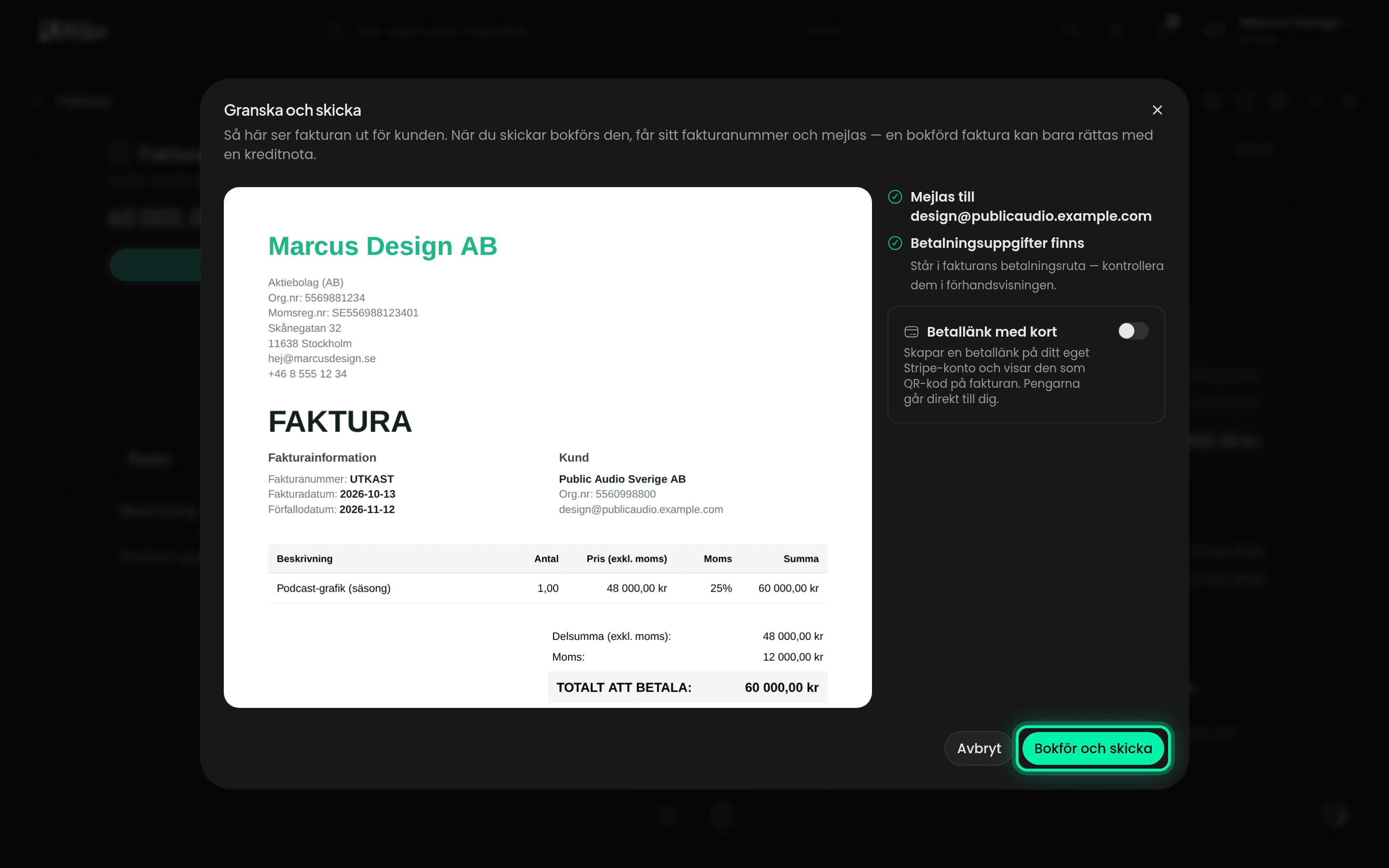
Task: Click the Moms 12 000,00 kr total row
Action: [x=687, y=657]
